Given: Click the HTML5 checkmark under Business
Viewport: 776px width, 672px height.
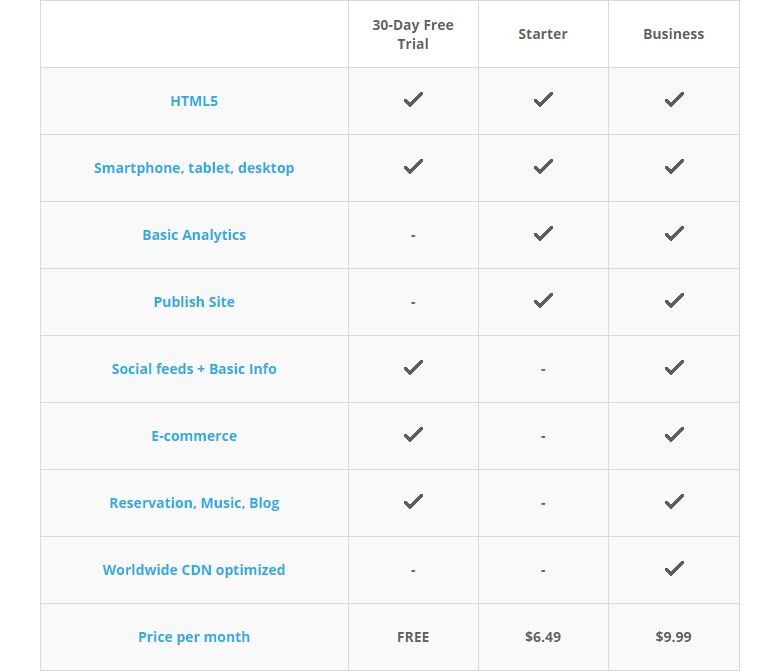Looking at the screenshot, I should pos(674,99).
